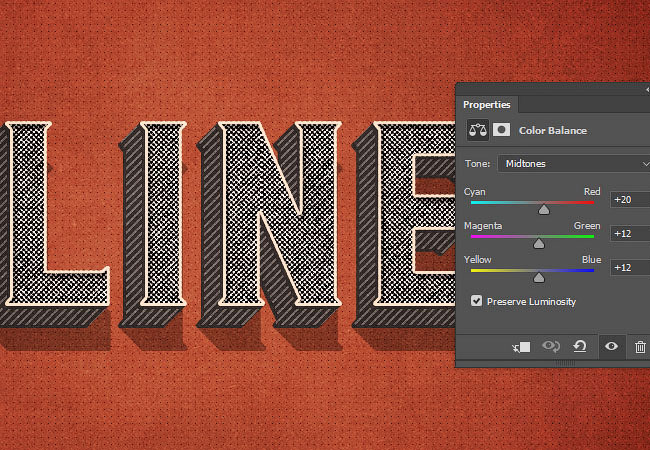
Task: Delete adjustment layer with trash icon
Action: pos(640,347)
